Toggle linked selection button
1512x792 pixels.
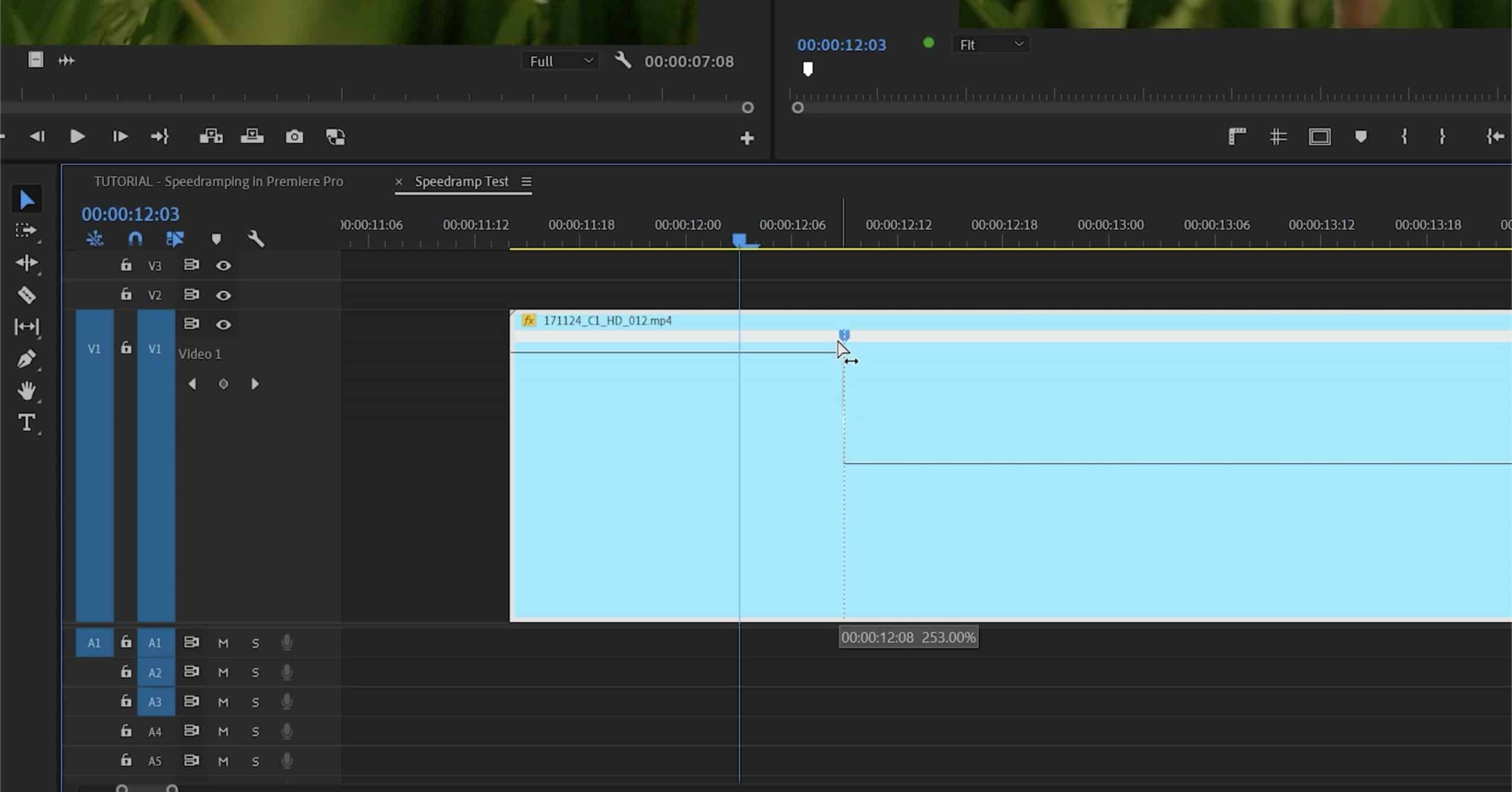point(175,239)
